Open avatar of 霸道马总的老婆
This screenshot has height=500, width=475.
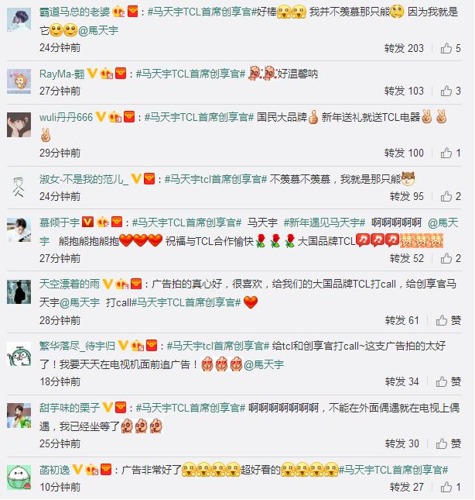click(19, 20)
